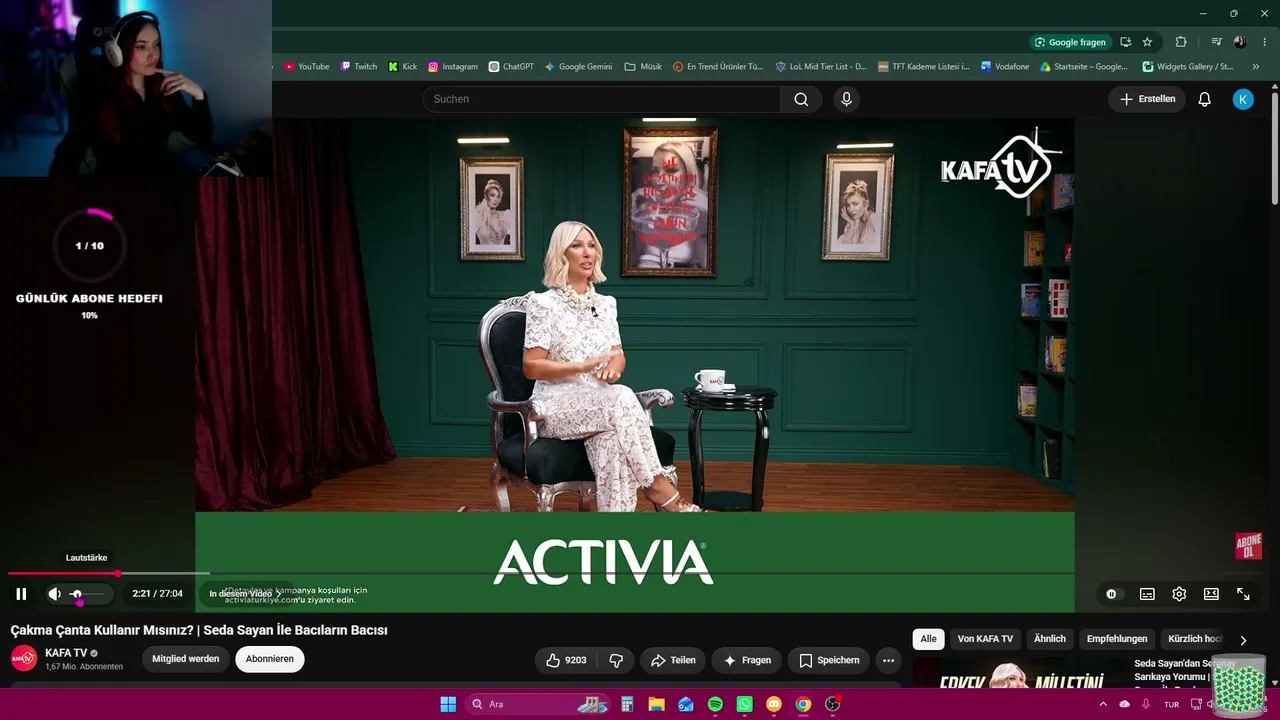
Task: Bookmark this page with the star icon
Action: click(1147, 42)
